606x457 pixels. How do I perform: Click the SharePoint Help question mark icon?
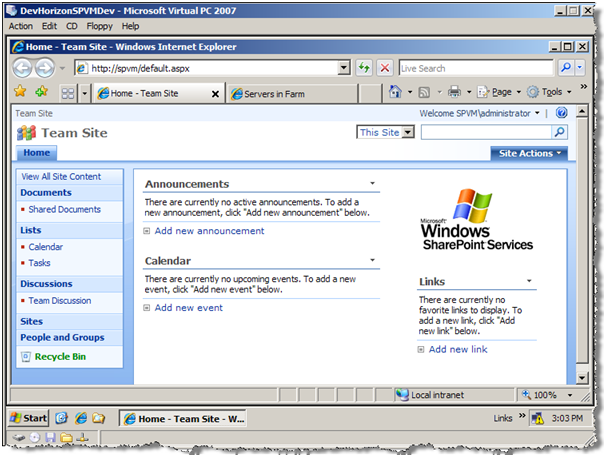click(562, 113)
